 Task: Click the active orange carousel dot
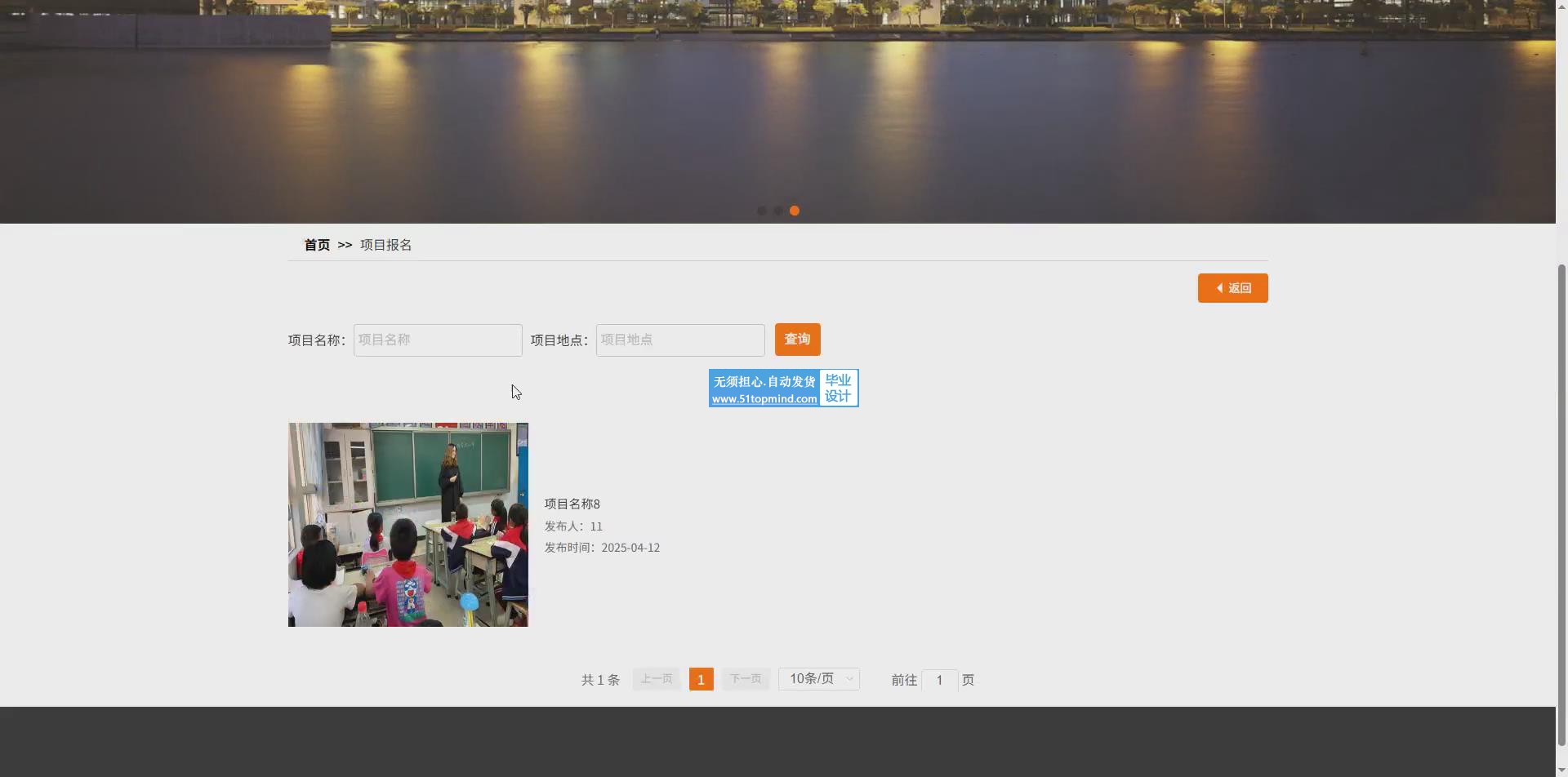point(794,211)
